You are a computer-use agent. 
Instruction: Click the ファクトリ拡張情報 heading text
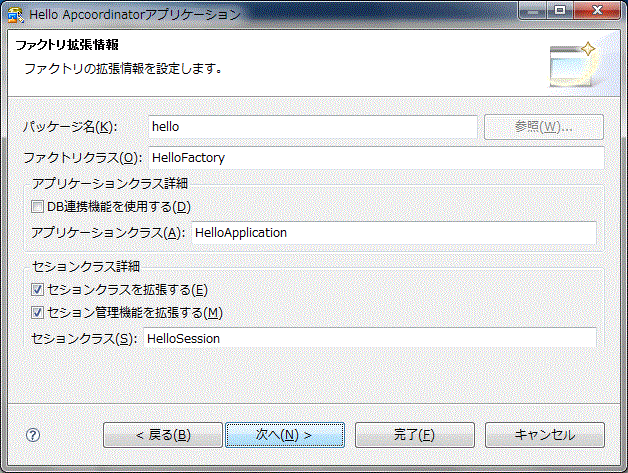[x=67, y=44]
